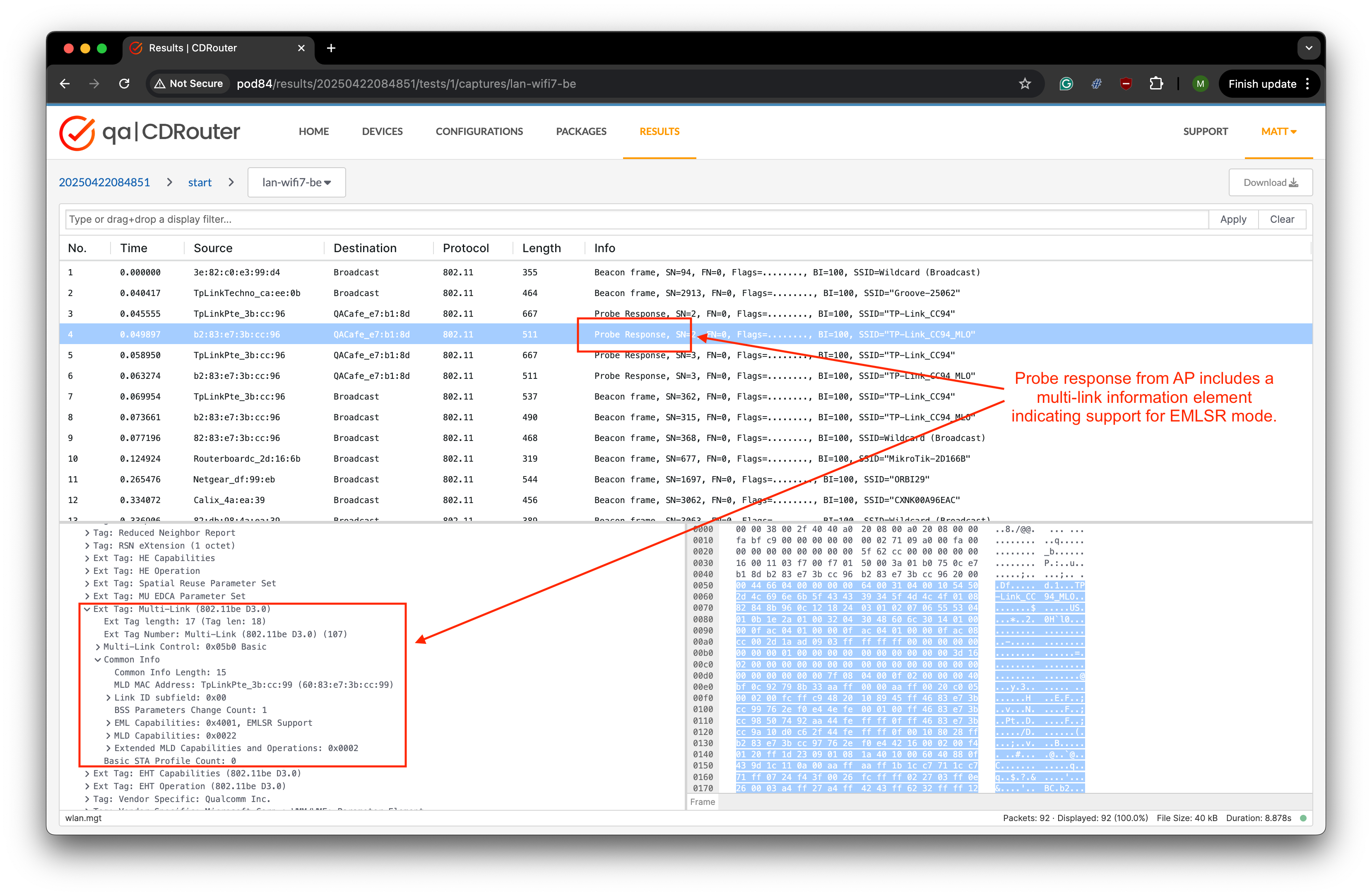Follow the start breadcrumb link

point(200,182)
